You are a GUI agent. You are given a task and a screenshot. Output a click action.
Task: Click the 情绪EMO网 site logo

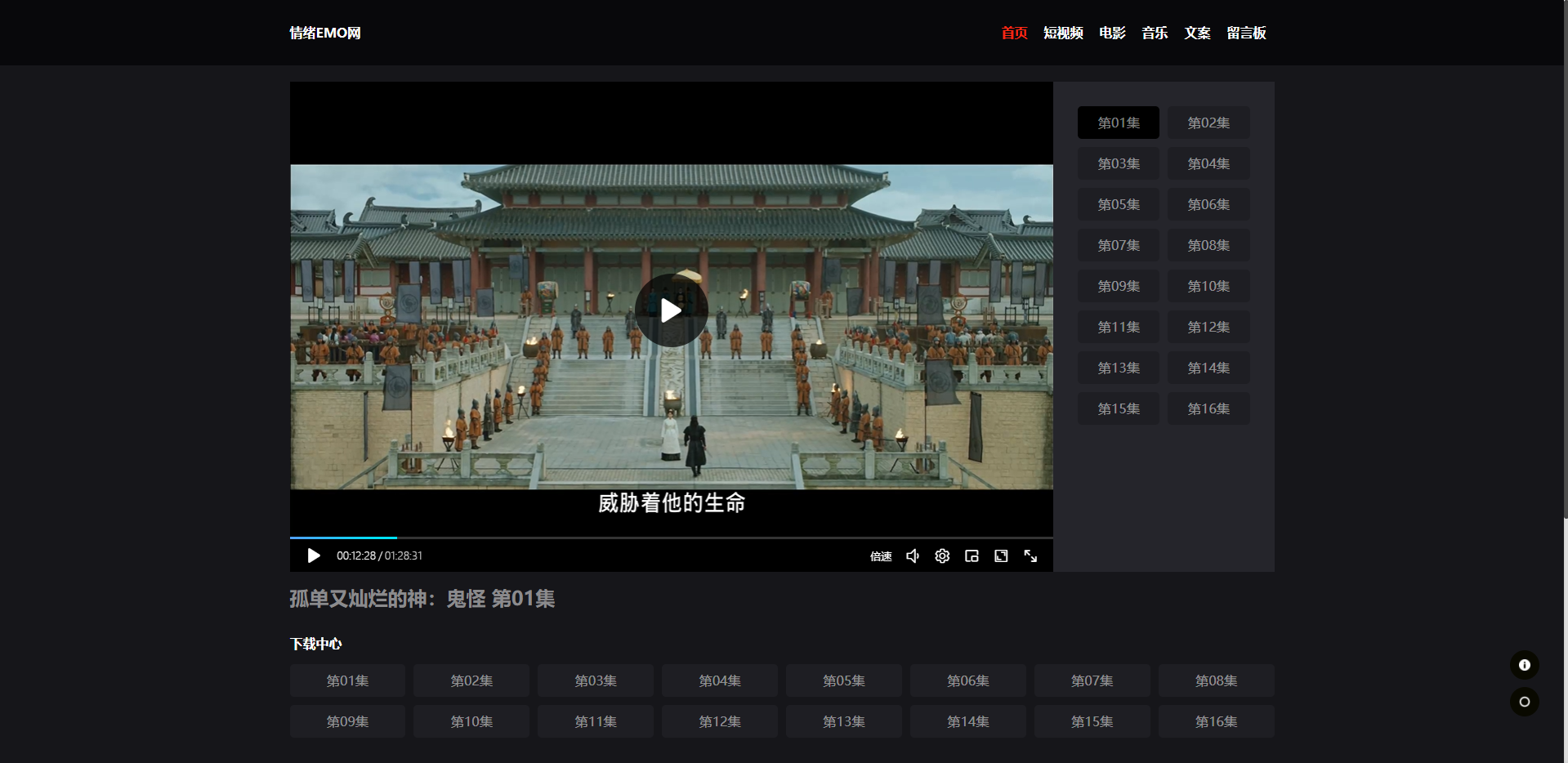pos(325,33)
